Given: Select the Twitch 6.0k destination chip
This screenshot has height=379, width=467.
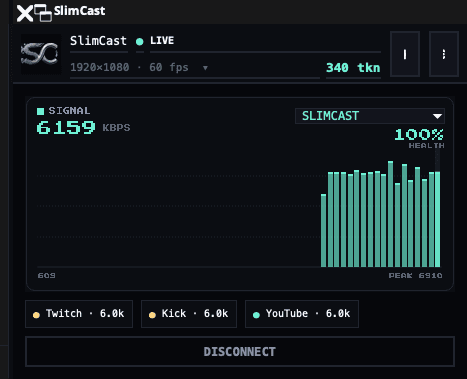Looking at the screenshot, I should point(79,314).
